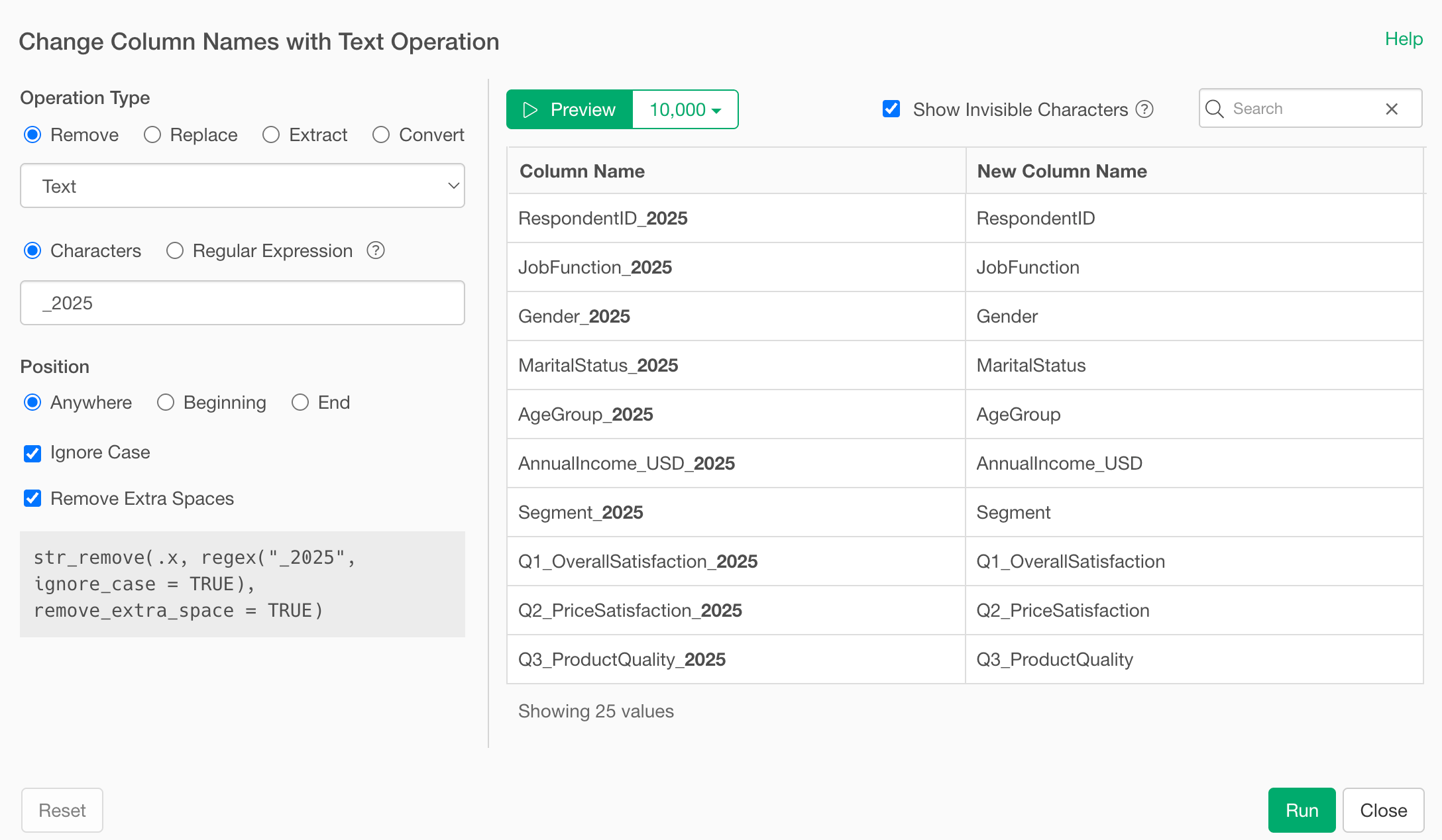Click the Show Invisible Characters help icon

click(1144, 109)
